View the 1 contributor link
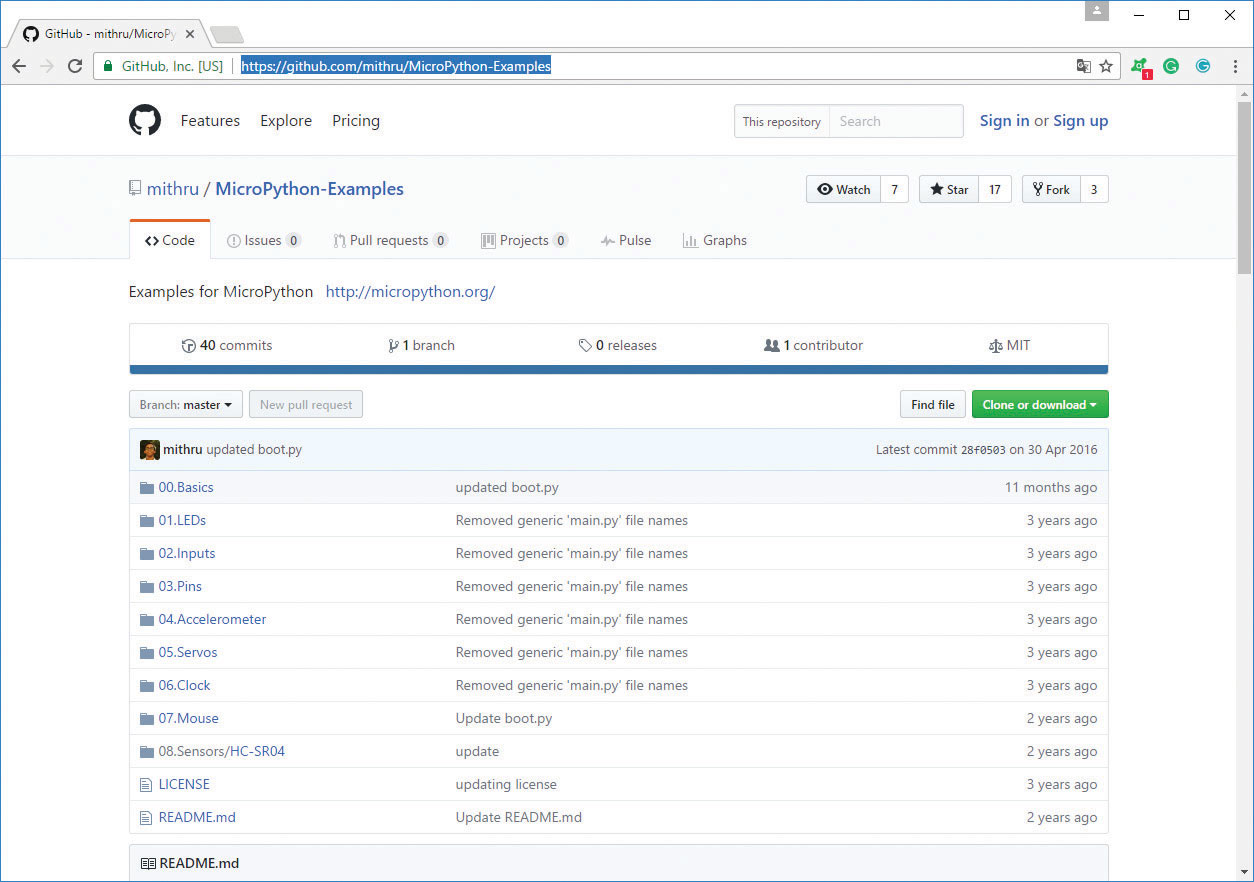The height and width of the screenshot is (882, 1254). point(813,346)
